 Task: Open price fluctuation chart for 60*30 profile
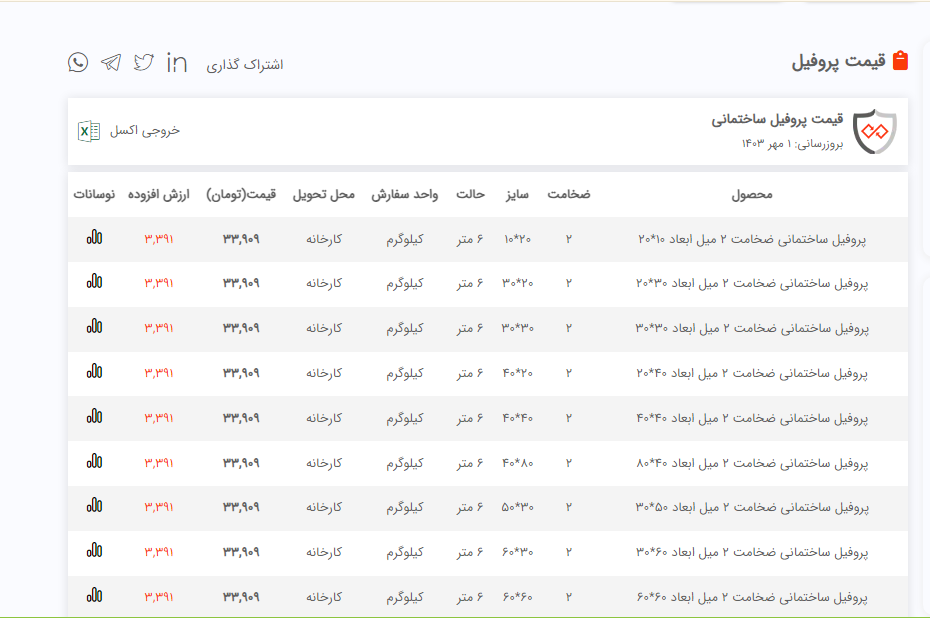[x=94, y=551]
